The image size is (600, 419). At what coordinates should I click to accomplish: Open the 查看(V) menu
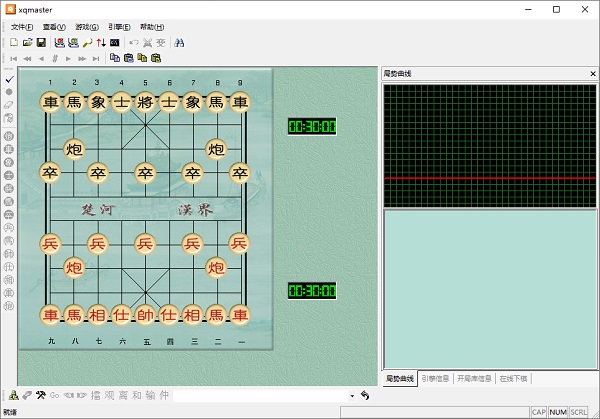54,27
